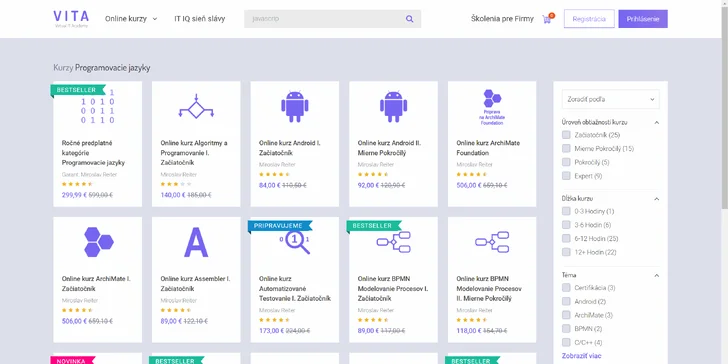The width and height of the screenshot is (728, 364).
Task: Click Garant: Miroslav Reiter text
Action: (90, 175)
